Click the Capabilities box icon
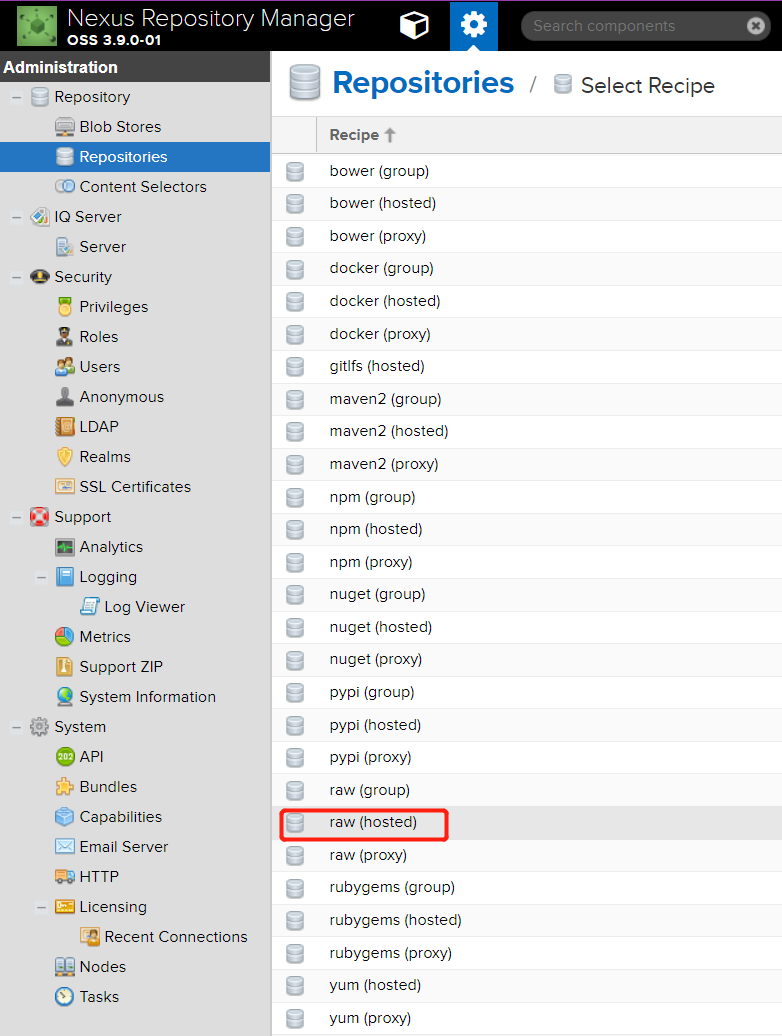Viewport: 782px width, 1036px height. click(65, 817)
